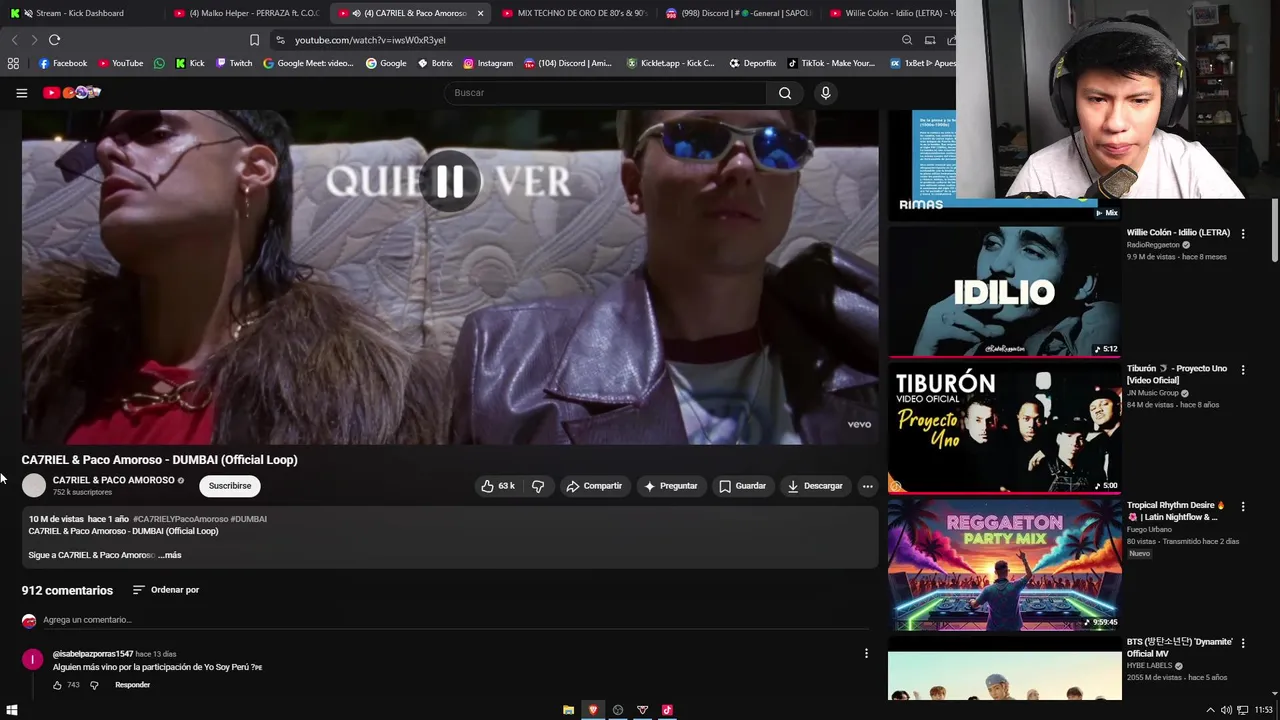1280x720 pixels.
Task: Open the Twitch bookmark
Action: 233,63
